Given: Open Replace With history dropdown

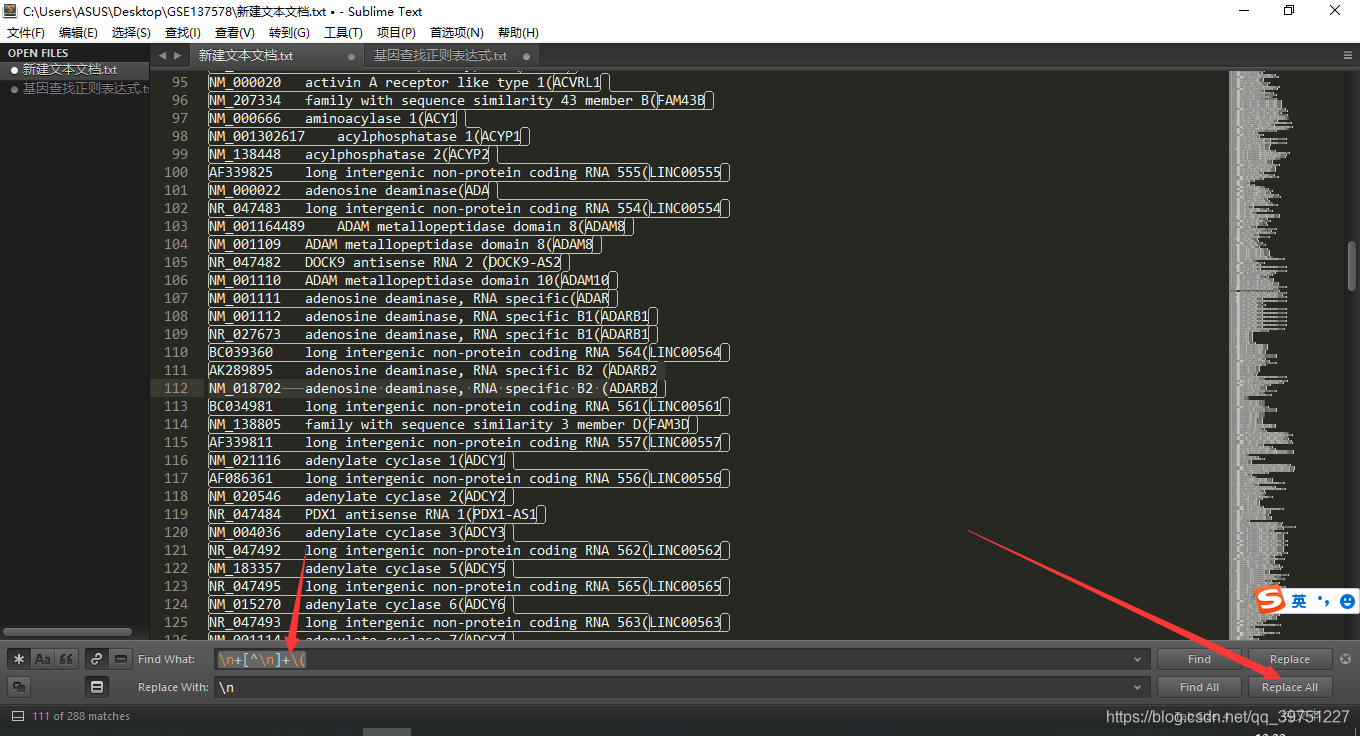Looking at the screenshot, I should 1137,688.
